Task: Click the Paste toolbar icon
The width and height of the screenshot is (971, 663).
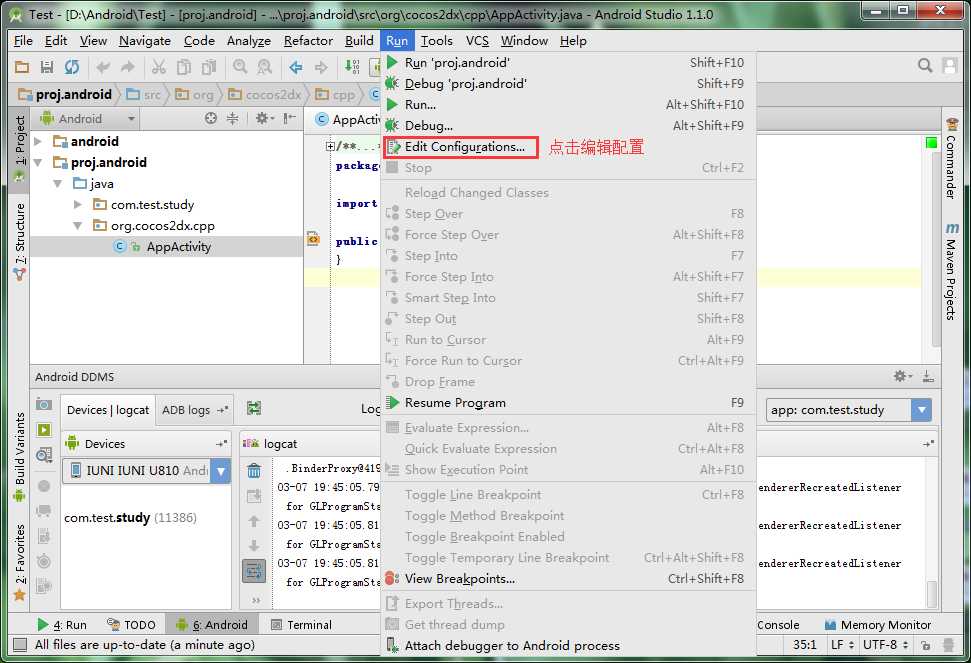Action: click(209, 67)
